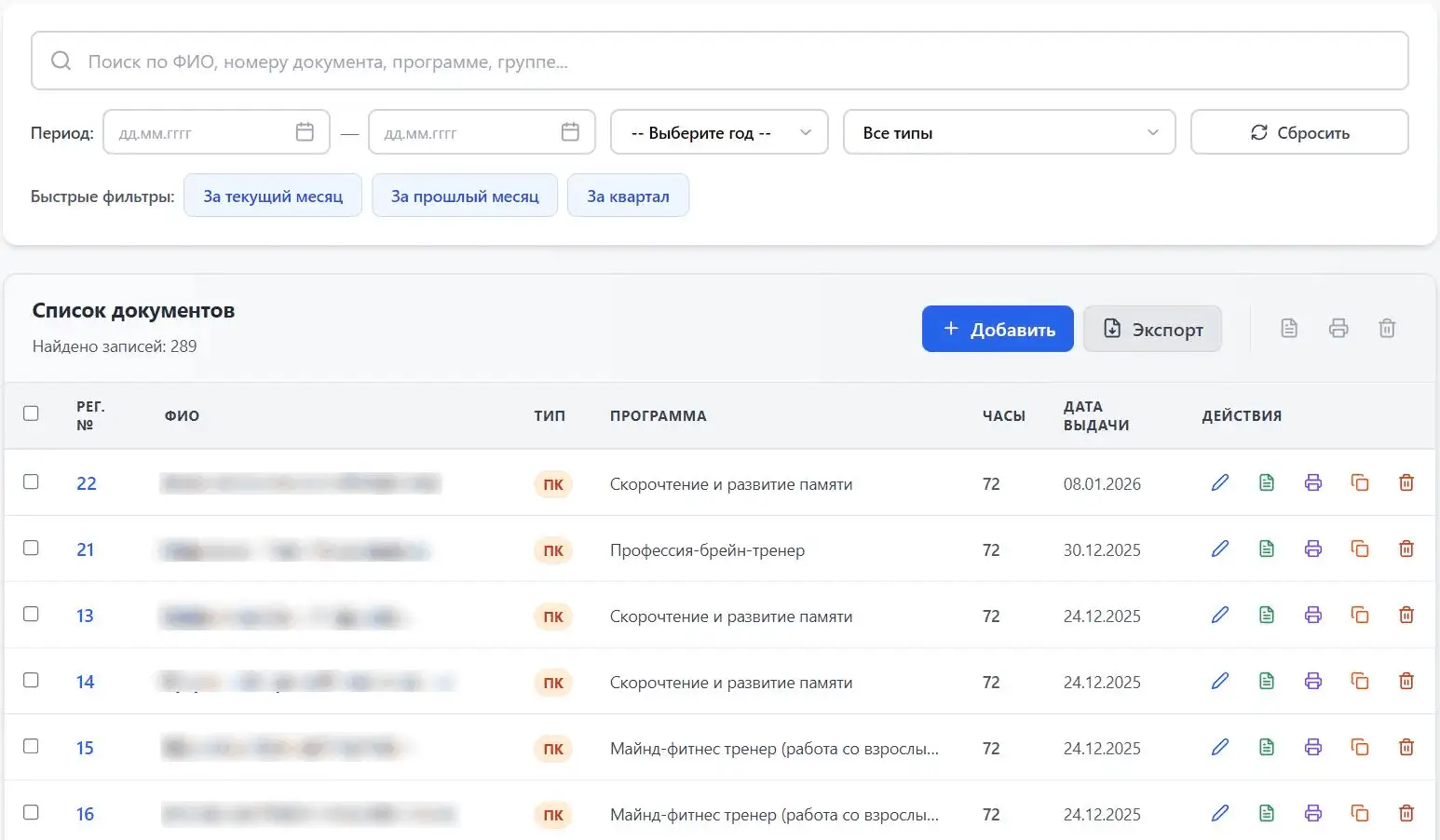Apply 'За квартал' quick filter
This screenshot has height=840, width=1440.
[x=628, y=196]
